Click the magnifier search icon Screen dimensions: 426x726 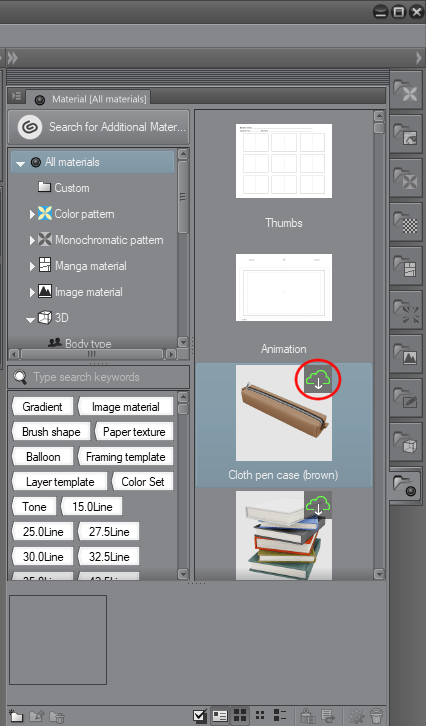point(20,377)
